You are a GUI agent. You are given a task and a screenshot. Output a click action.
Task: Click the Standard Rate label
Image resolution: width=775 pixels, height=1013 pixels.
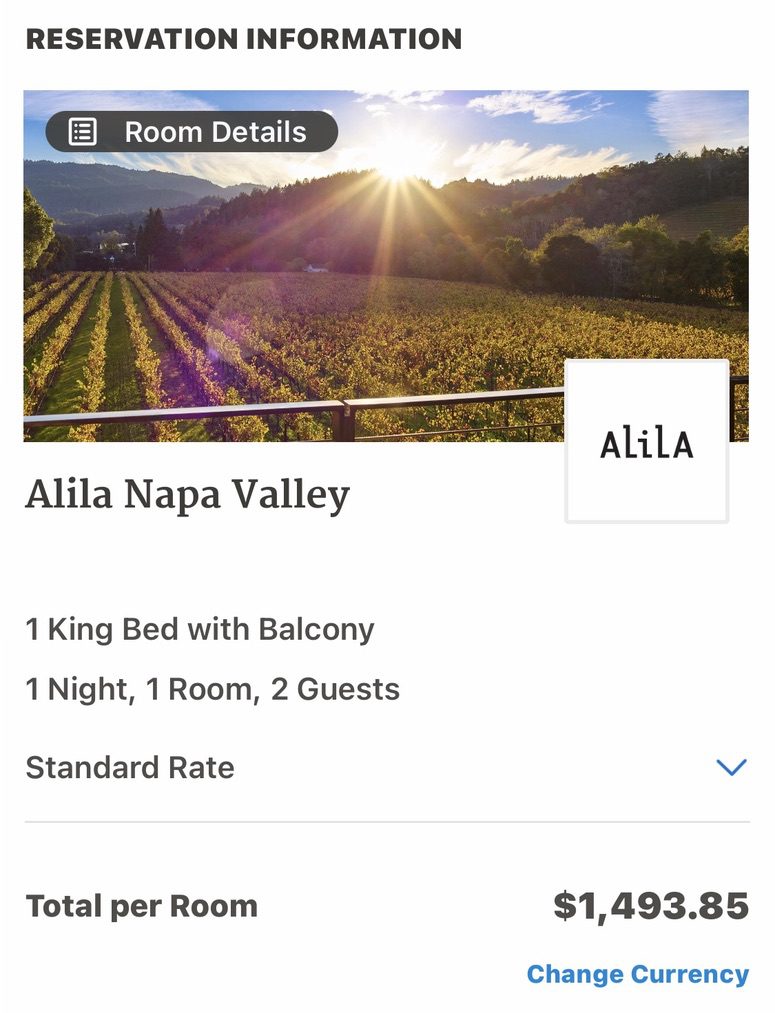[x=130, y=768]
